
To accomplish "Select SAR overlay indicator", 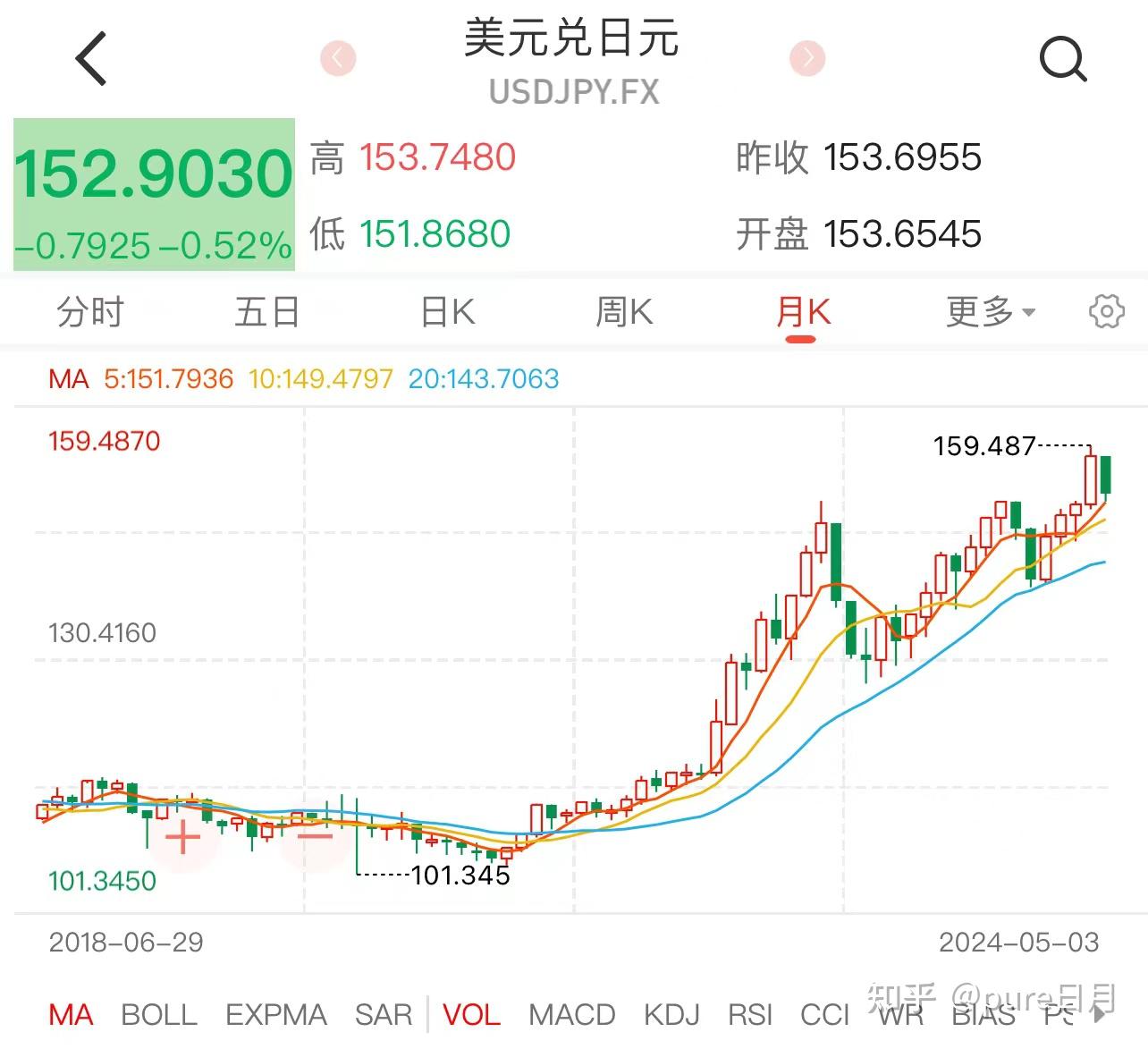I will pyautogui.click(x=384, y=1015).
